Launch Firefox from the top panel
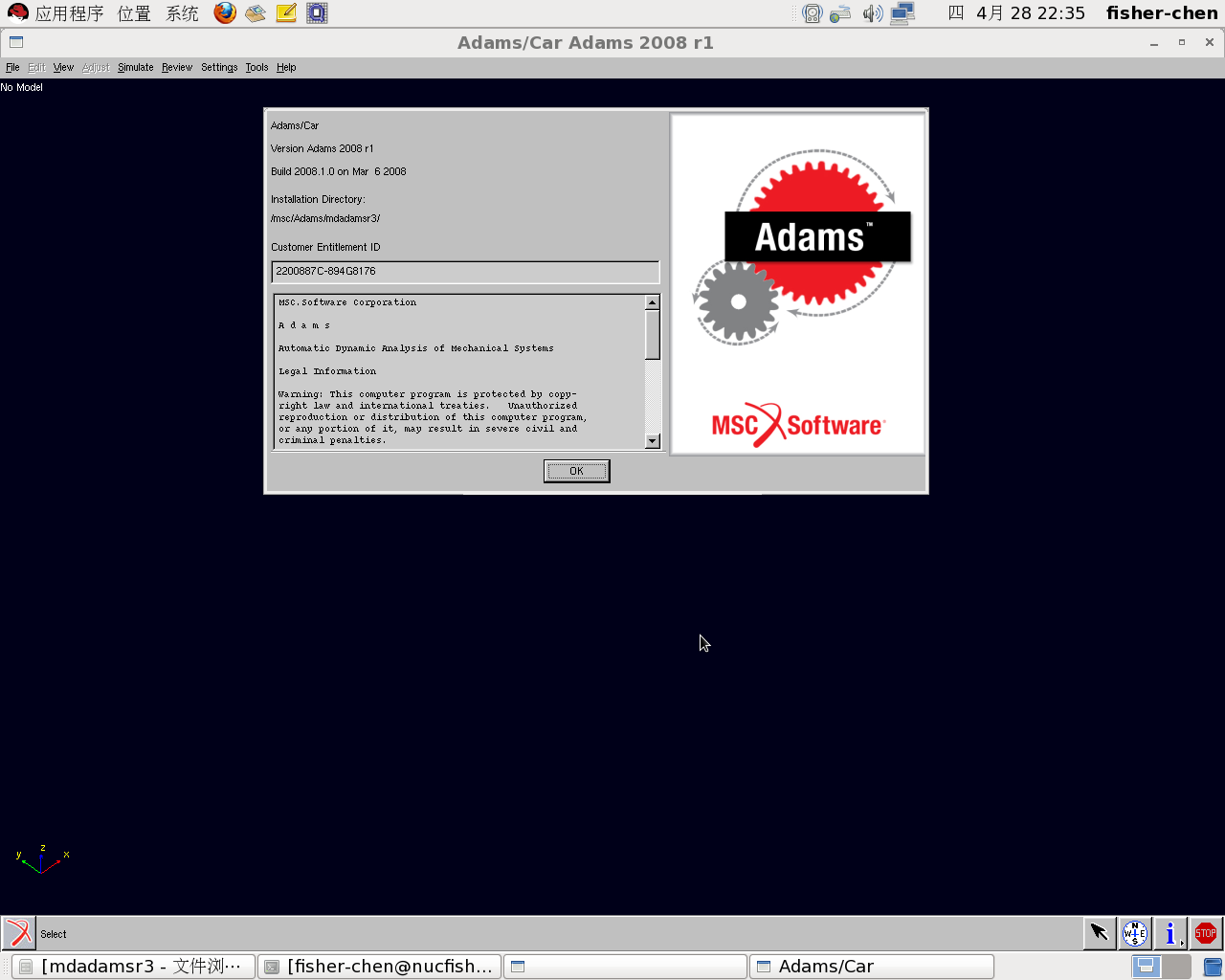1225x980 pixels. [225, 13]
